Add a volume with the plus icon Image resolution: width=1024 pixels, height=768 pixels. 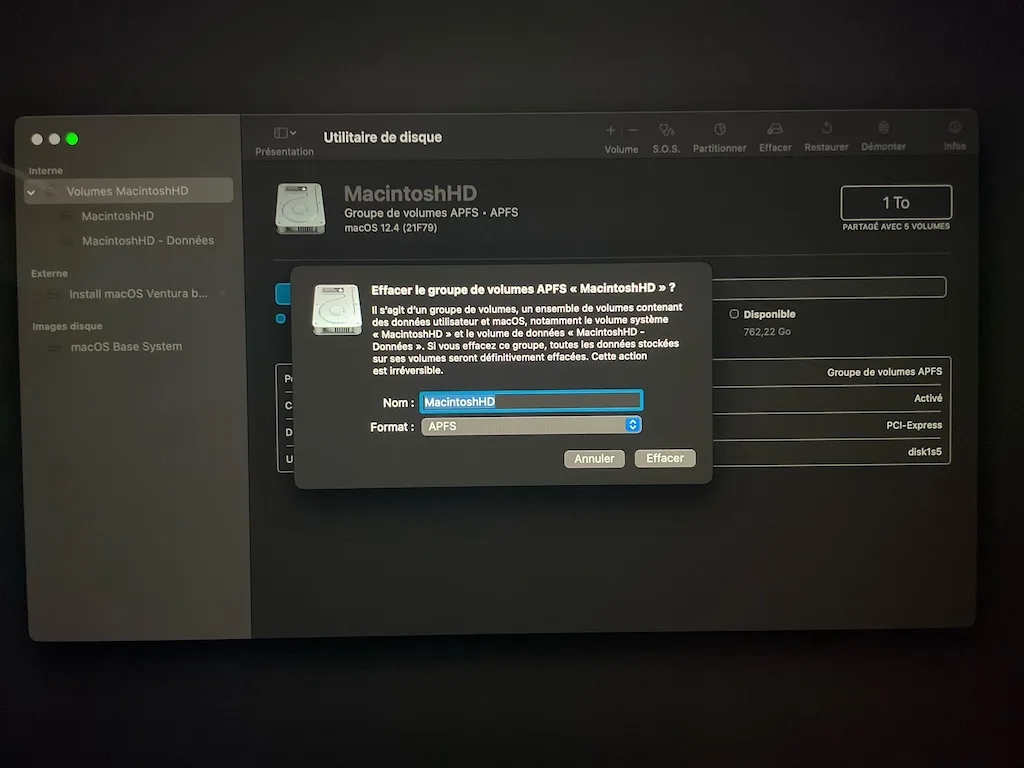coord(610,130)
